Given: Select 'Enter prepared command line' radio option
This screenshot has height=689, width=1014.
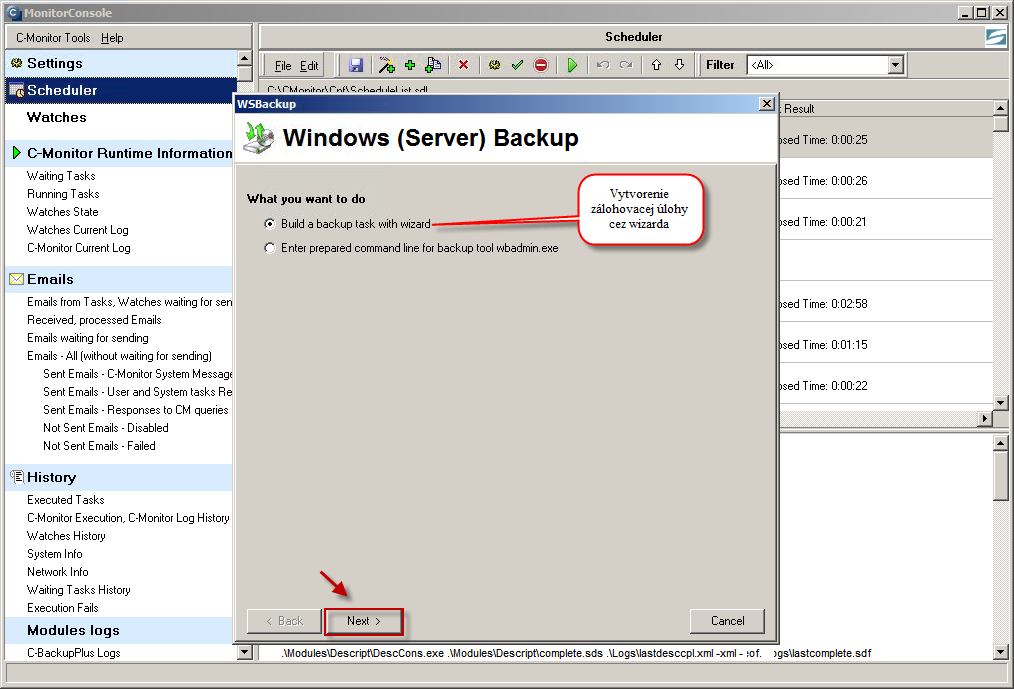Looking at the screenshot, I should click(x=412, y=248).
